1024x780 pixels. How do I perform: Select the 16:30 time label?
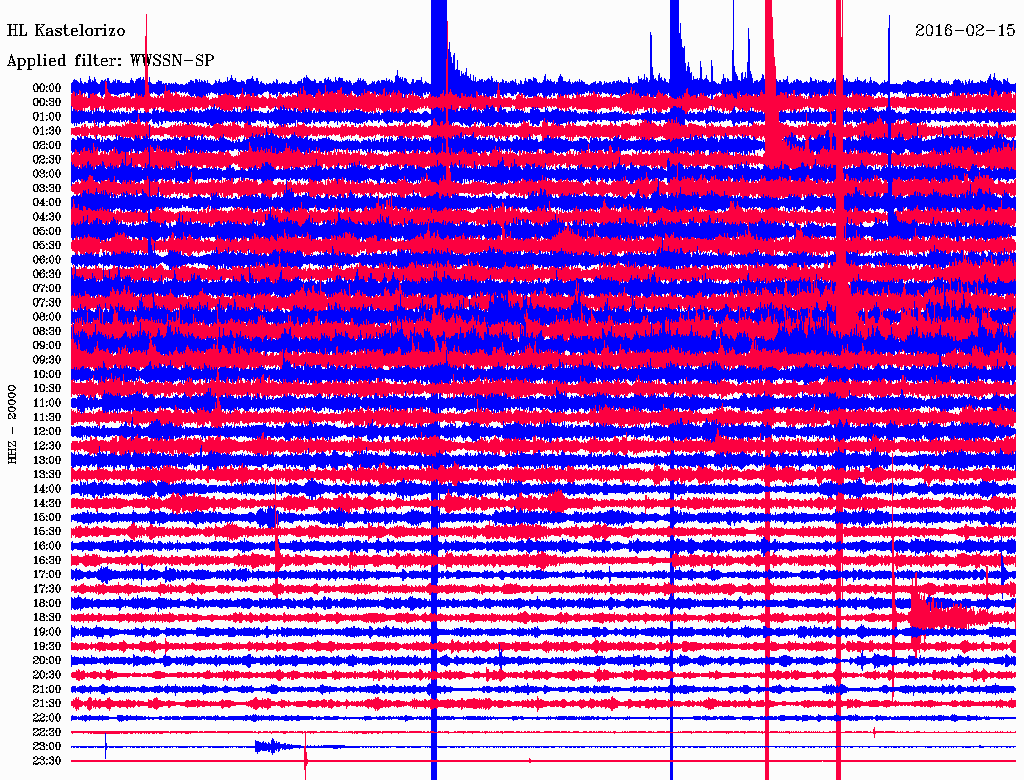[47, 561]
